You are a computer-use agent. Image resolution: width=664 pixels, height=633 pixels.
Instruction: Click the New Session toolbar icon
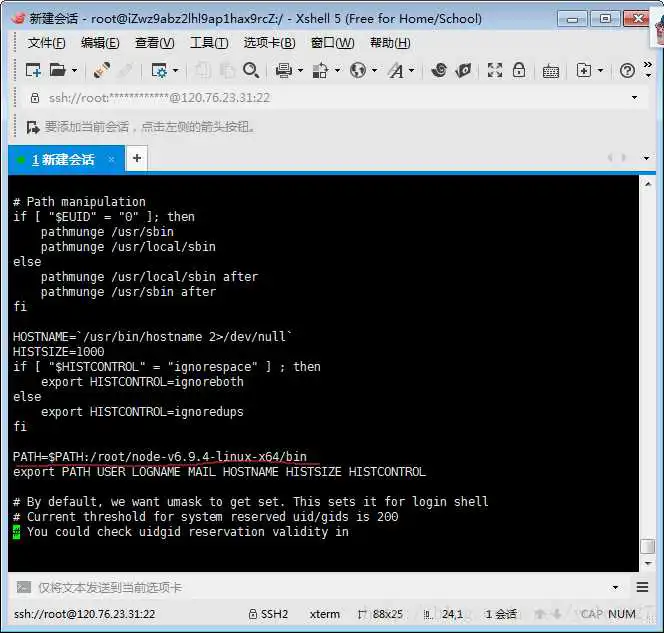pyautogui.click(x=33, y=70)
